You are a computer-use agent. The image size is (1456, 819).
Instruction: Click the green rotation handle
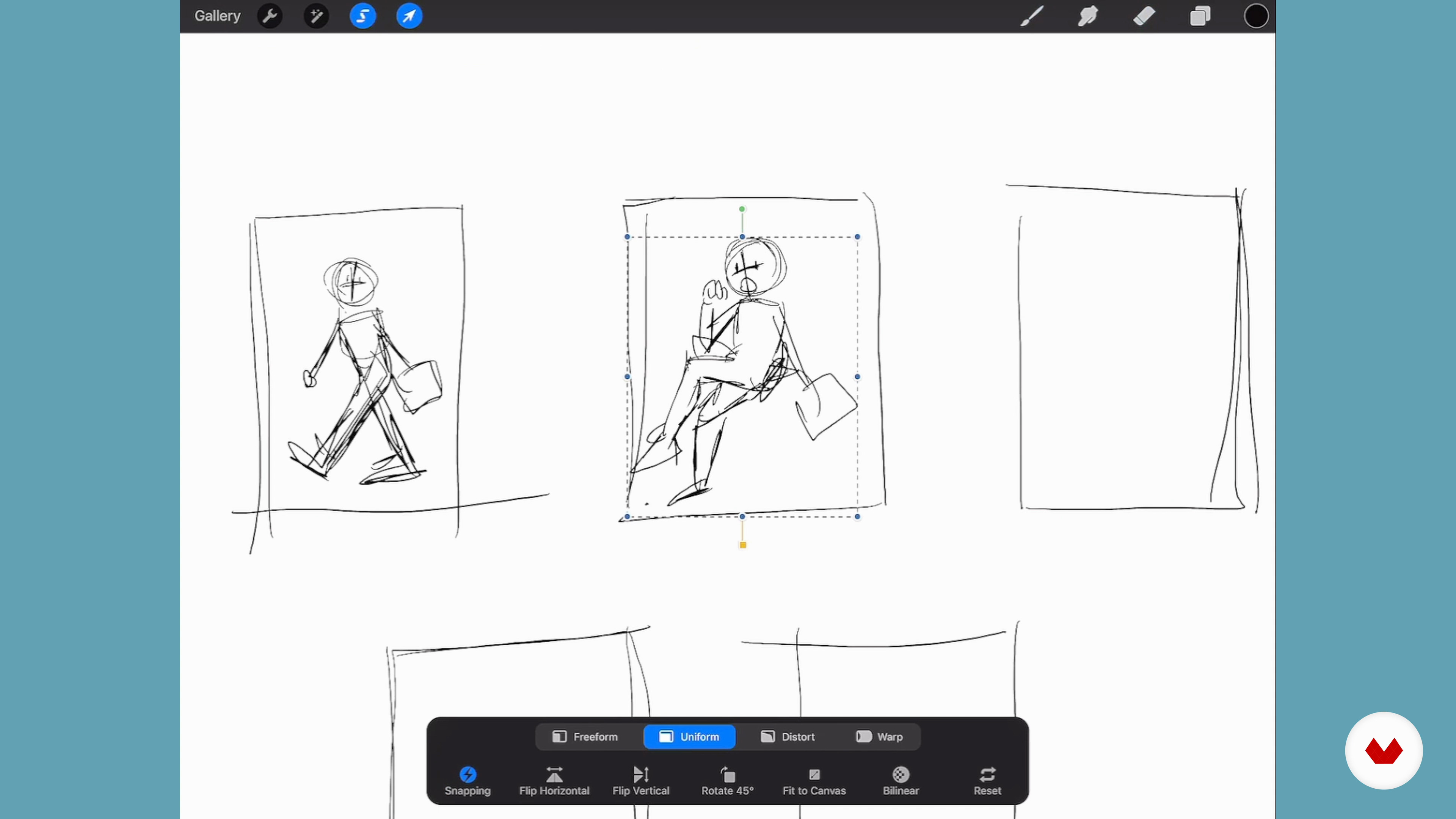coord(742,209)
